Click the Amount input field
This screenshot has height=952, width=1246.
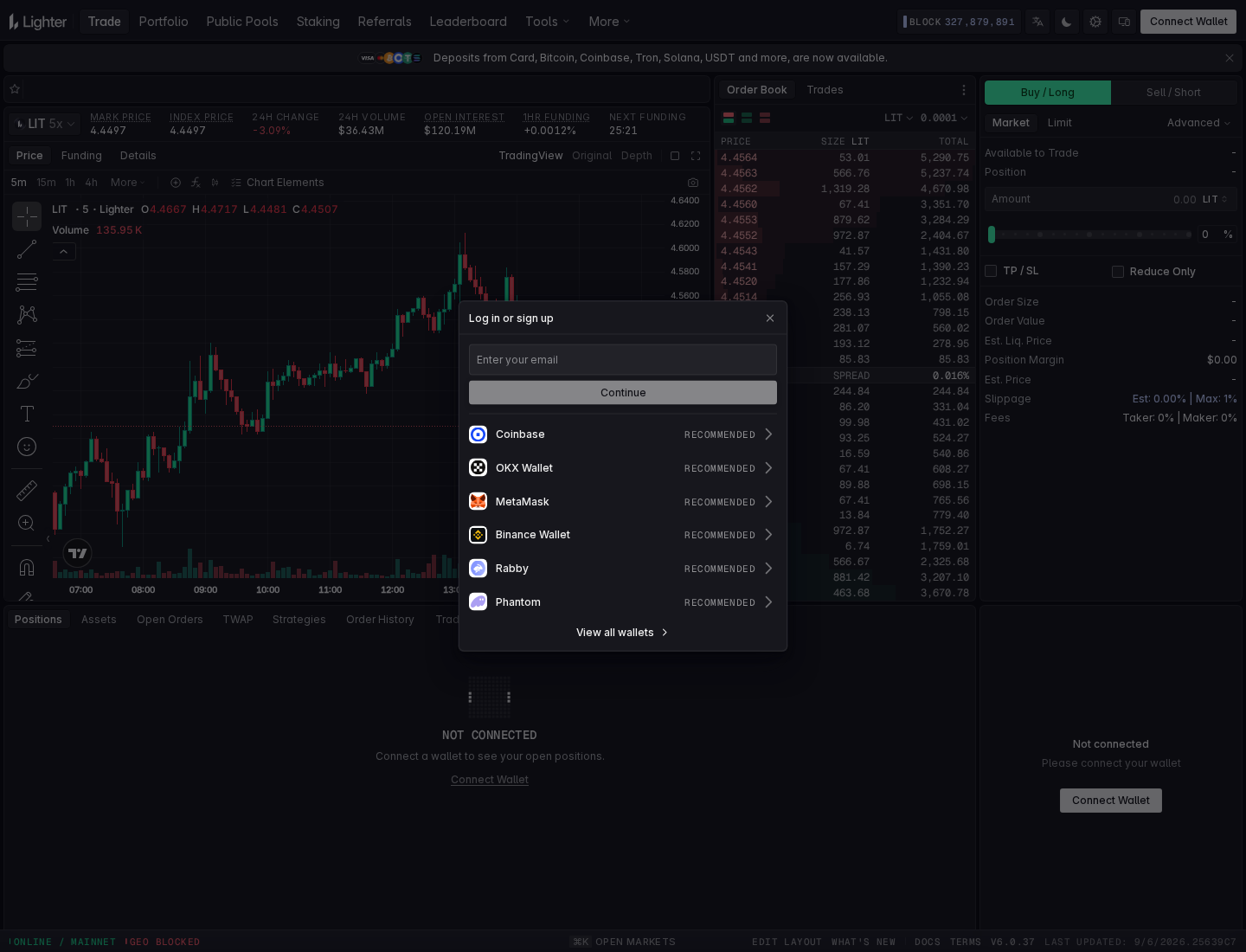point(1111,199)
